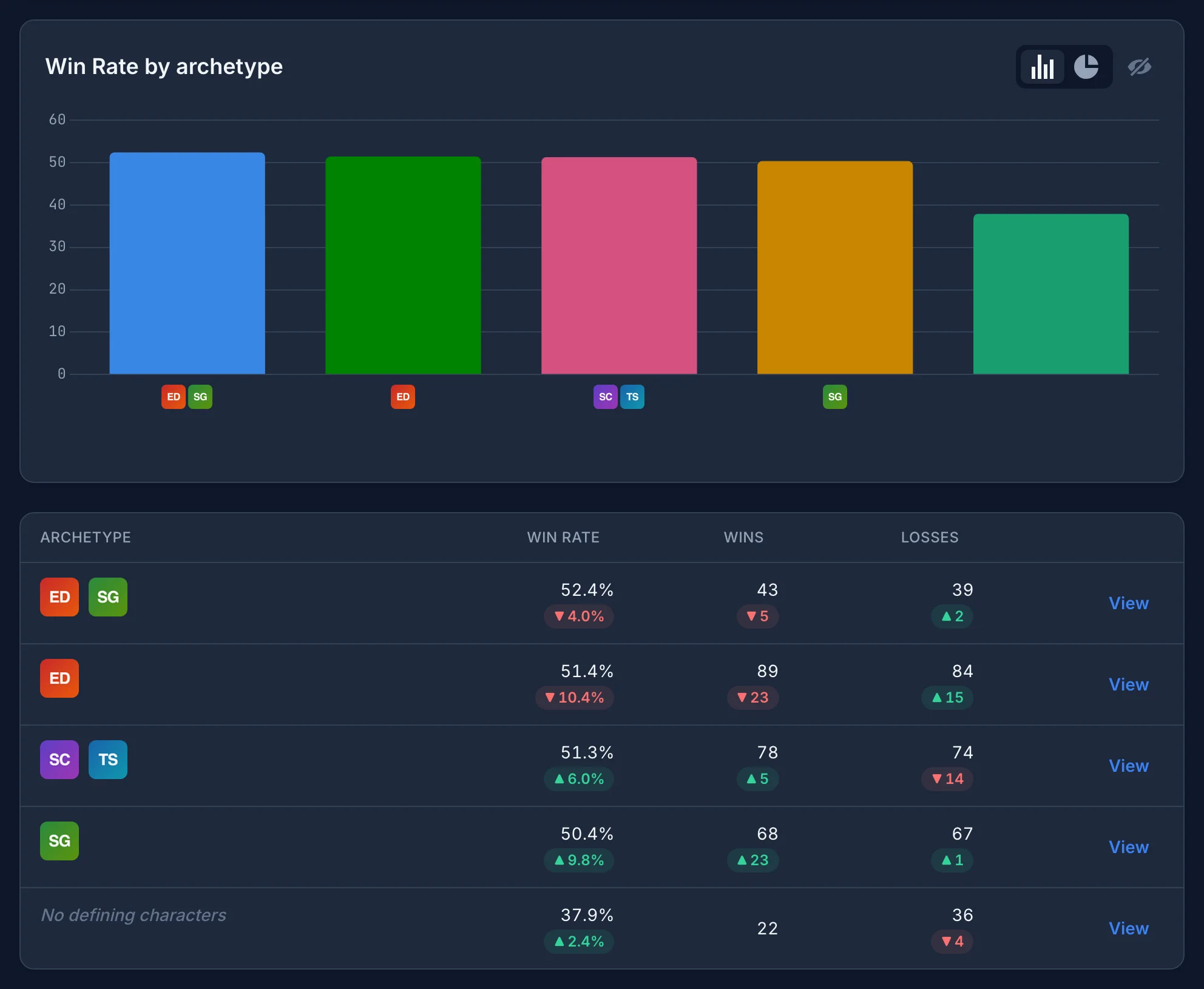The image size is (1204, 989).
Task: Click SG icon in 50.4% table row
Action: pos(59,841)
